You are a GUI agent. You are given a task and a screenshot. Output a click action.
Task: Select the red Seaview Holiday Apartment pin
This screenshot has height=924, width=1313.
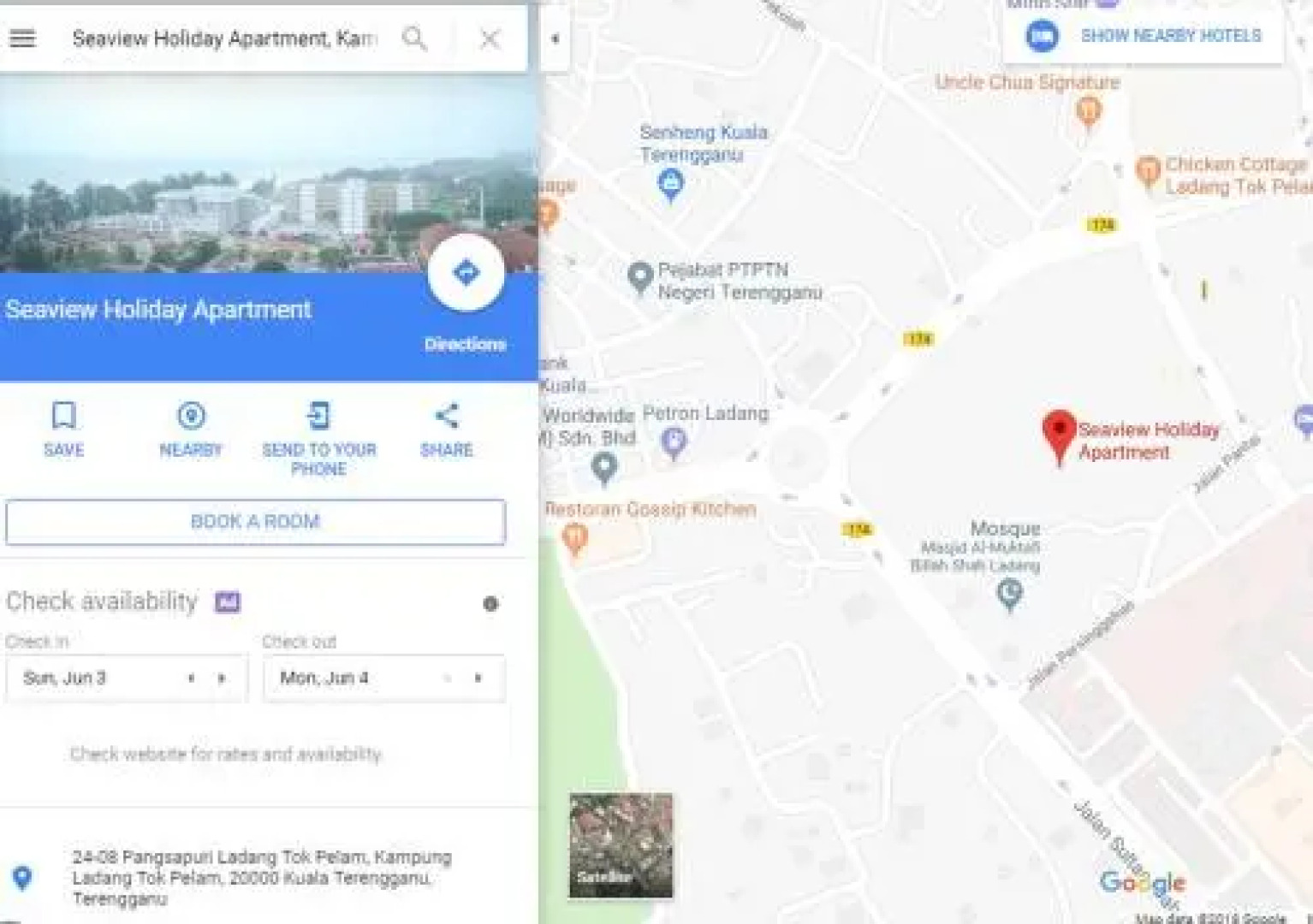[x=1059, y=436]
